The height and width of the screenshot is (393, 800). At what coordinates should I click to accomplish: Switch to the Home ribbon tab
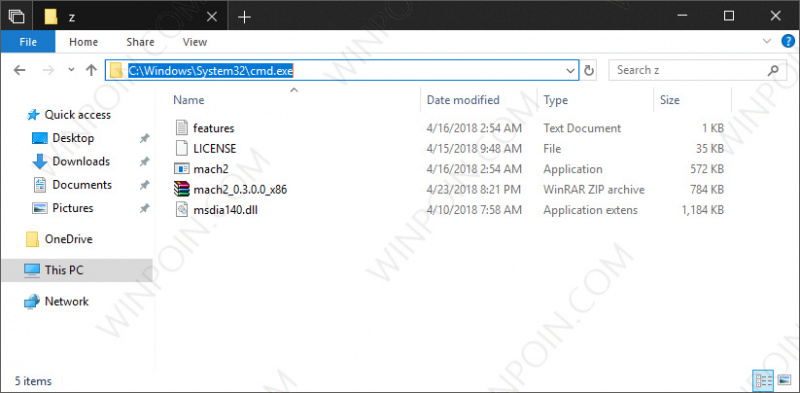[x=83, y=42]
